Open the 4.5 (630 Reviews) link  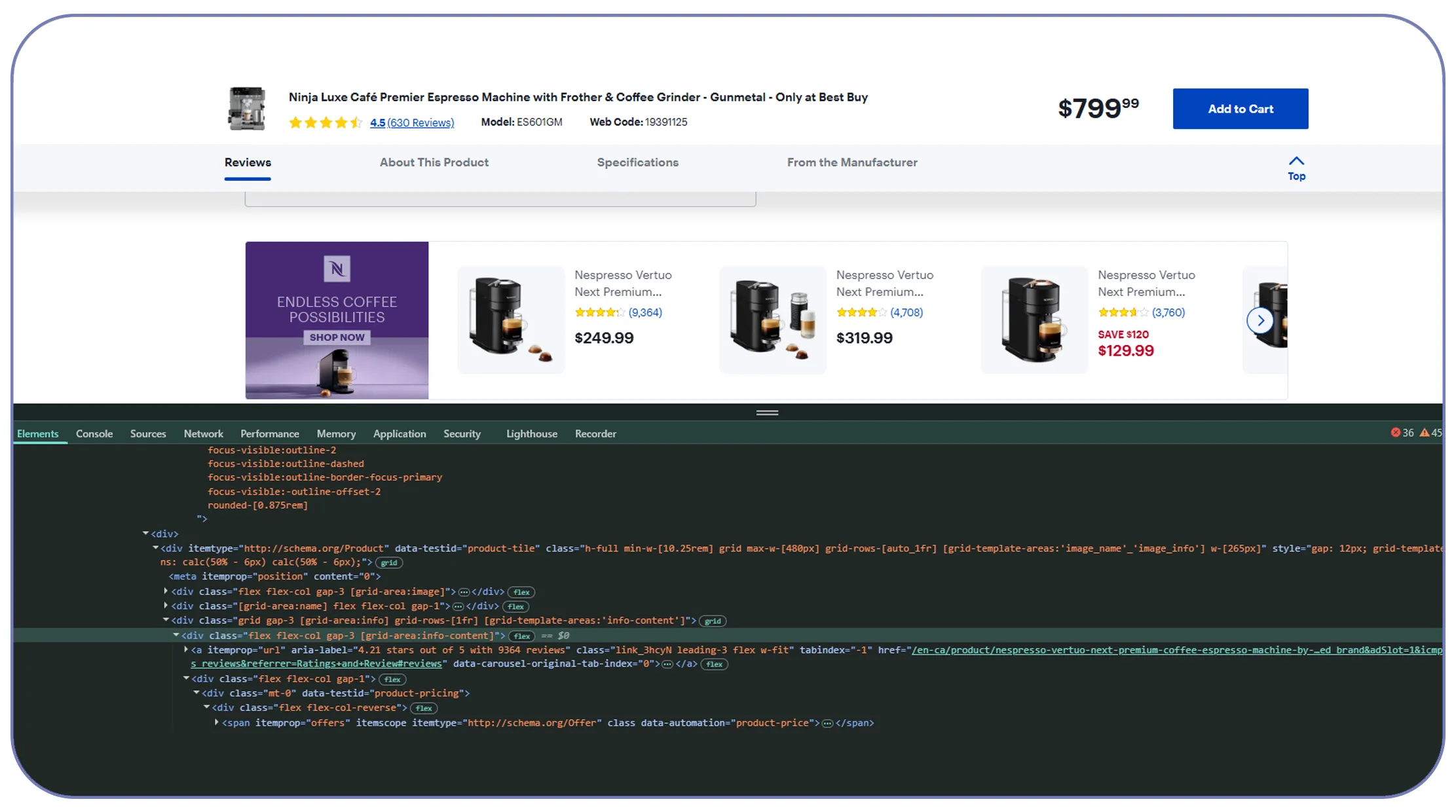click(412, 122)
